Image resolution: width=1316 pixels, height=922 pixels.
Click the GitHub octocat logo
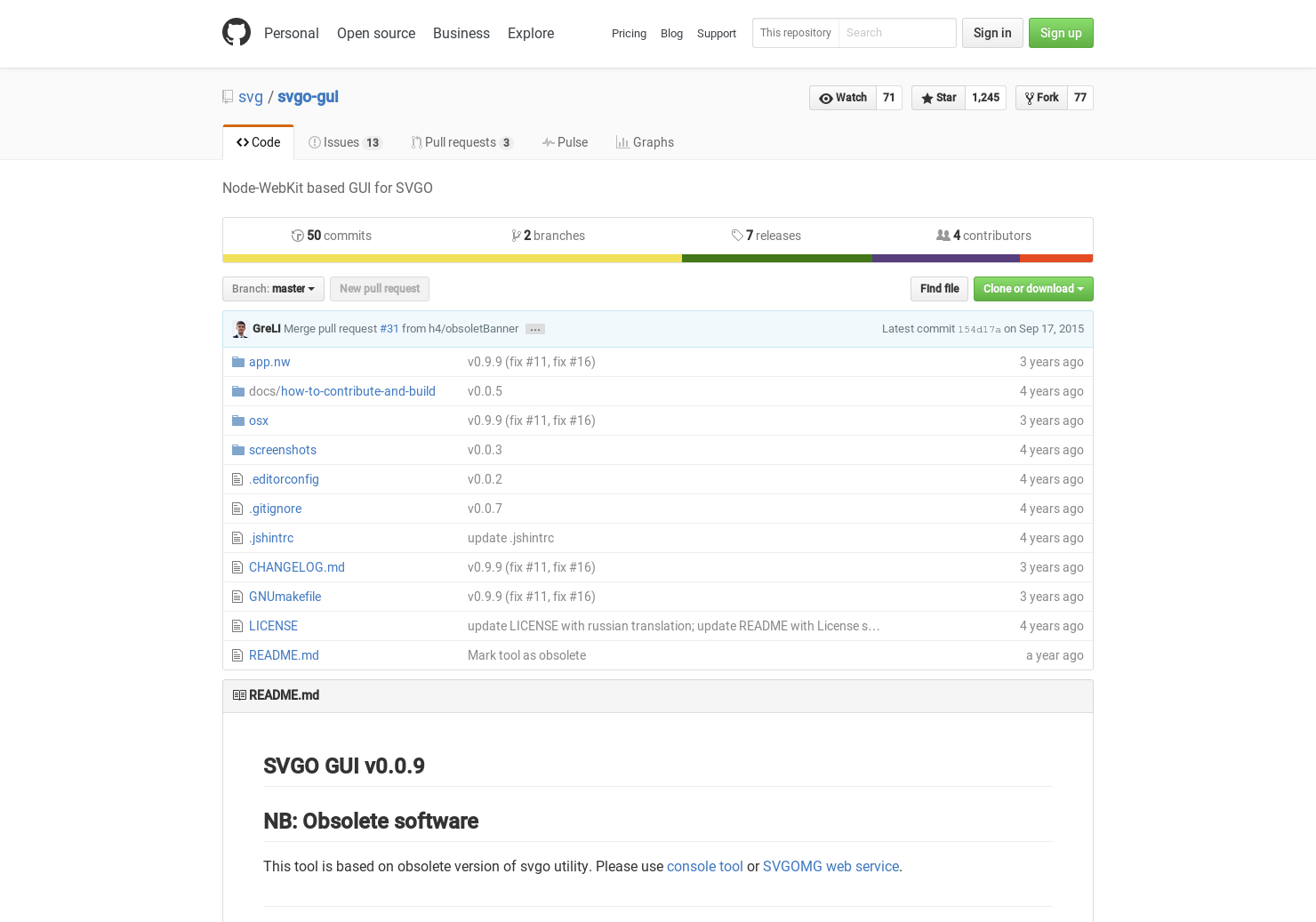click(x=237, y=32)
